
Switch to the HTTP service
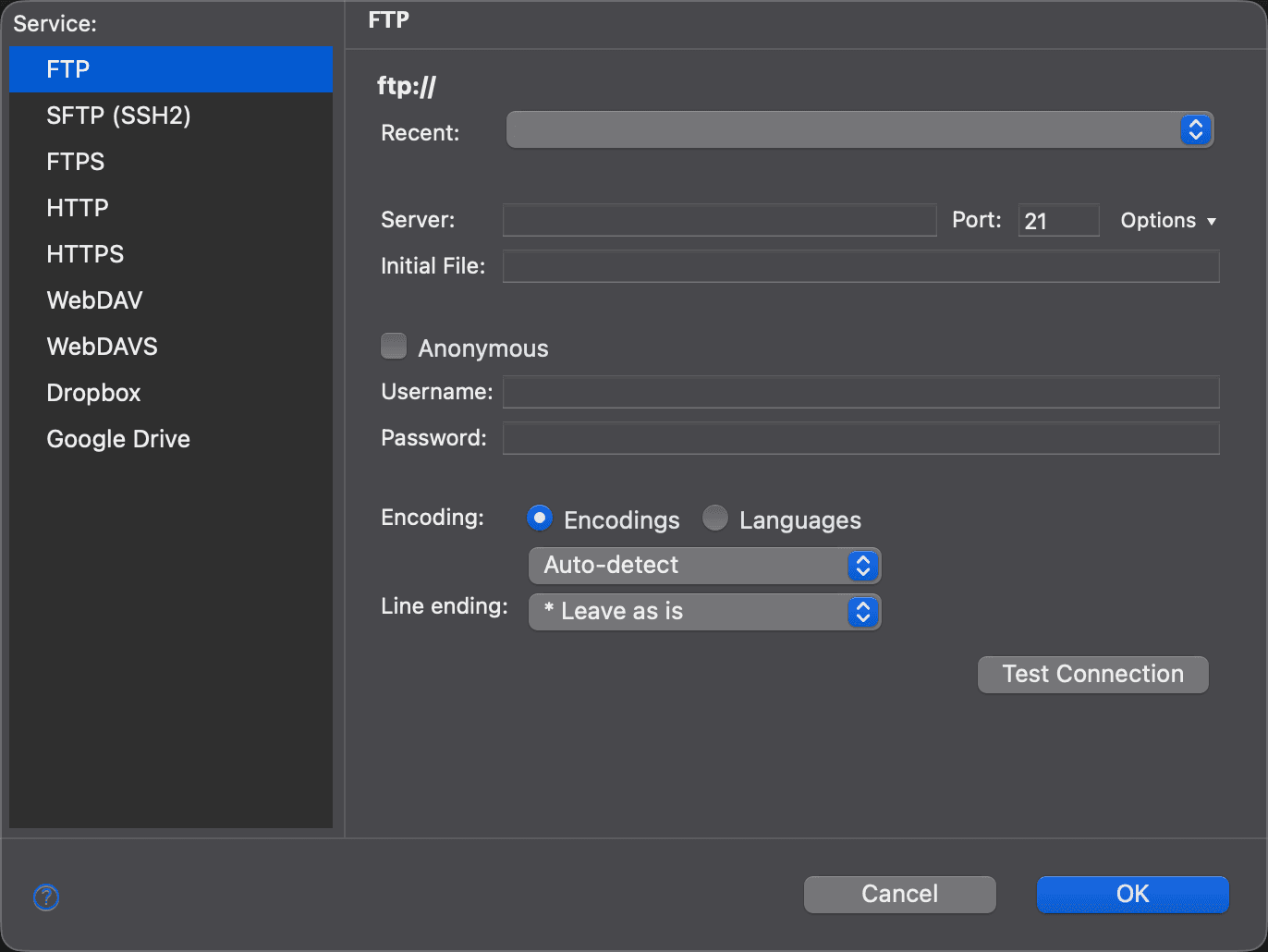(171, 208)
